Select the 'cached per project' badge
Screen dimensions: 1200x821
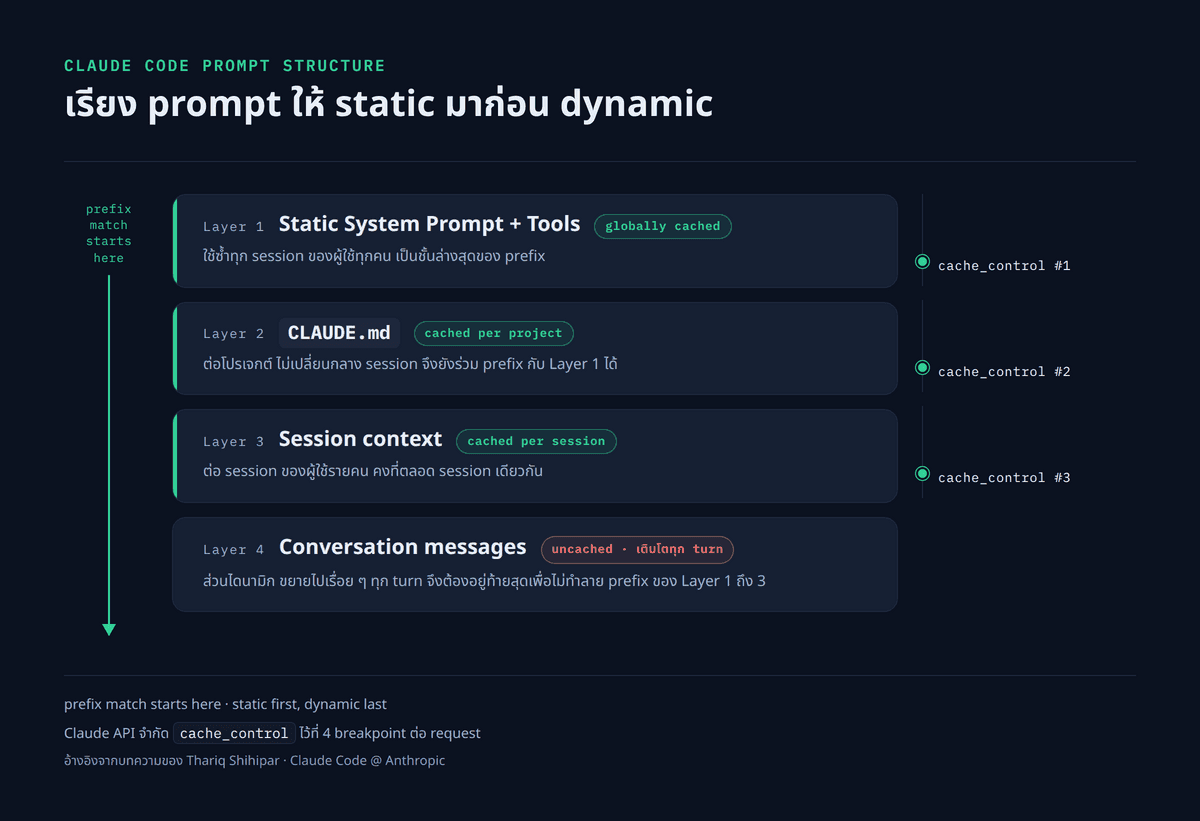494,333
